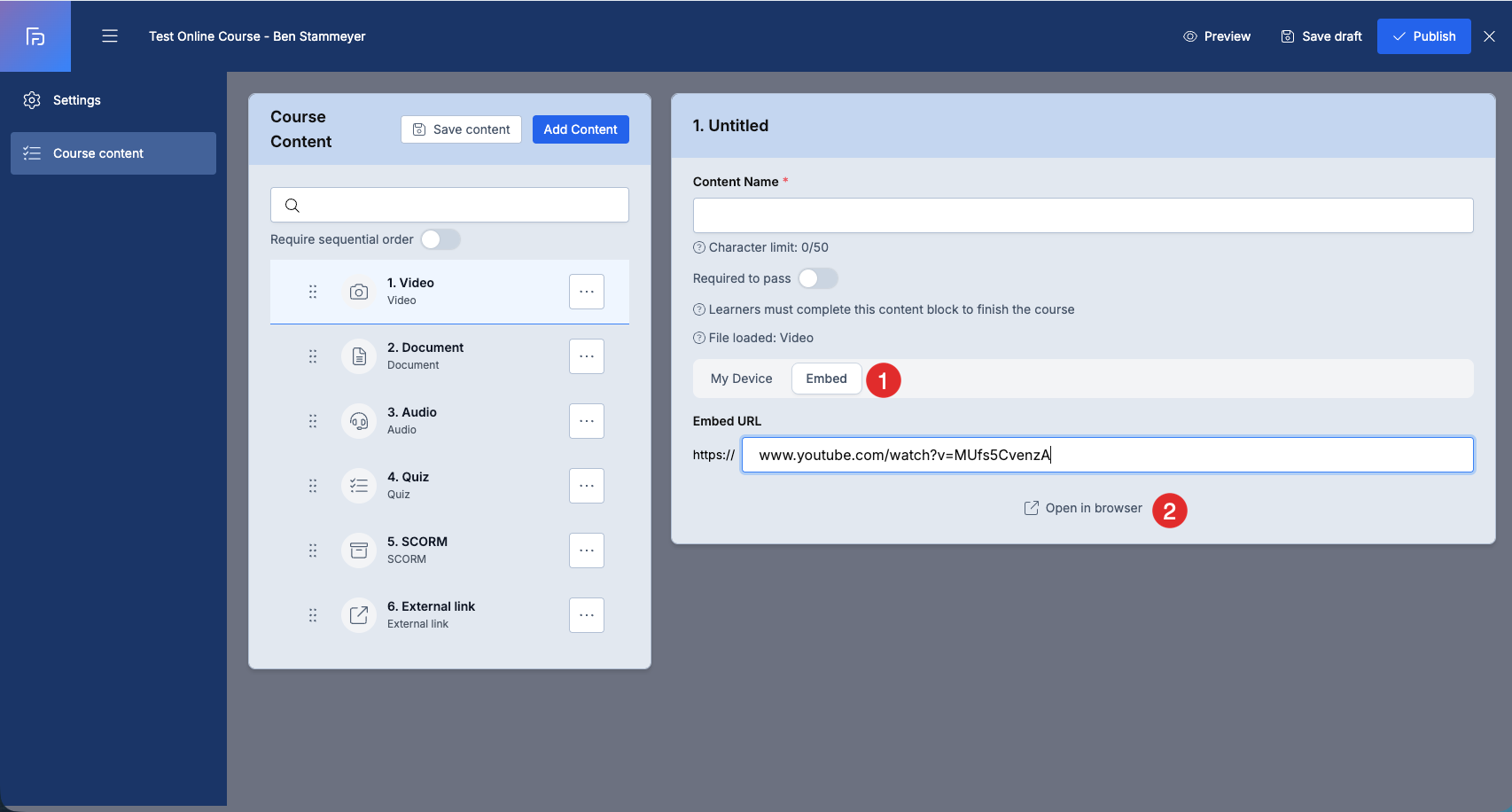Screen dimensions: 1512x812
Task: Select the 4. Quiz row
Action: pyautogui.click(x=449, y=486)
